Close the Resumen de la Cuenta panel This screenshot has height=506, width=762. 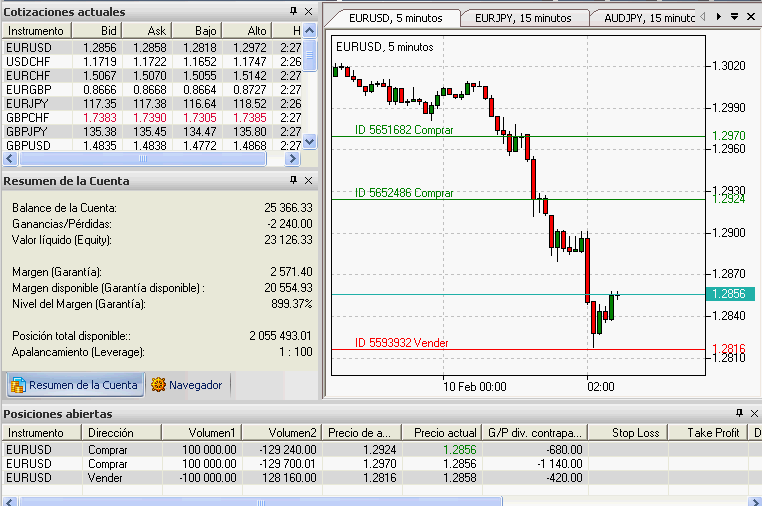(309, 180)
